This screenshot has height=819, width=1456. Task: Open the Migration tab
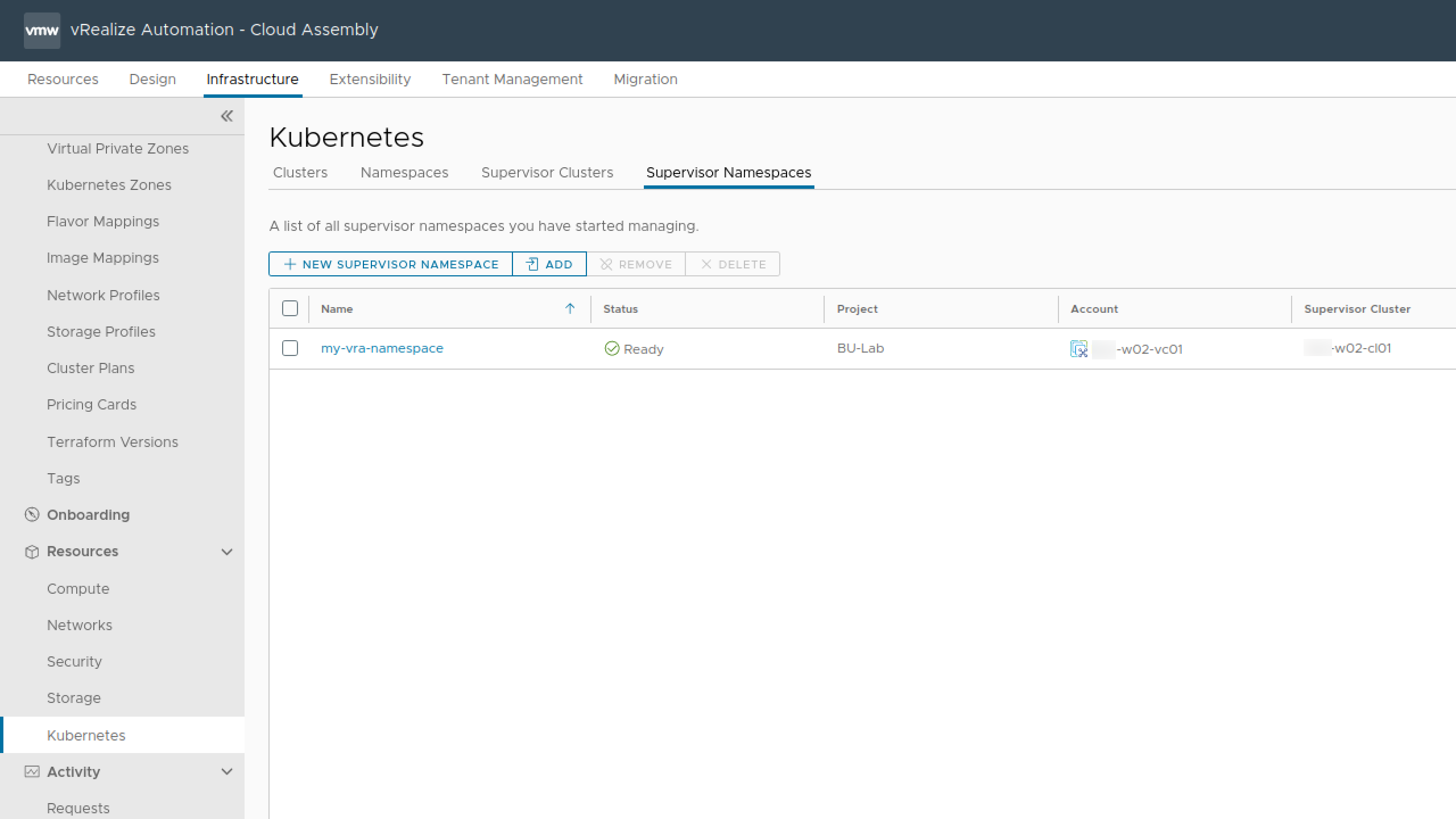(646, 79)
